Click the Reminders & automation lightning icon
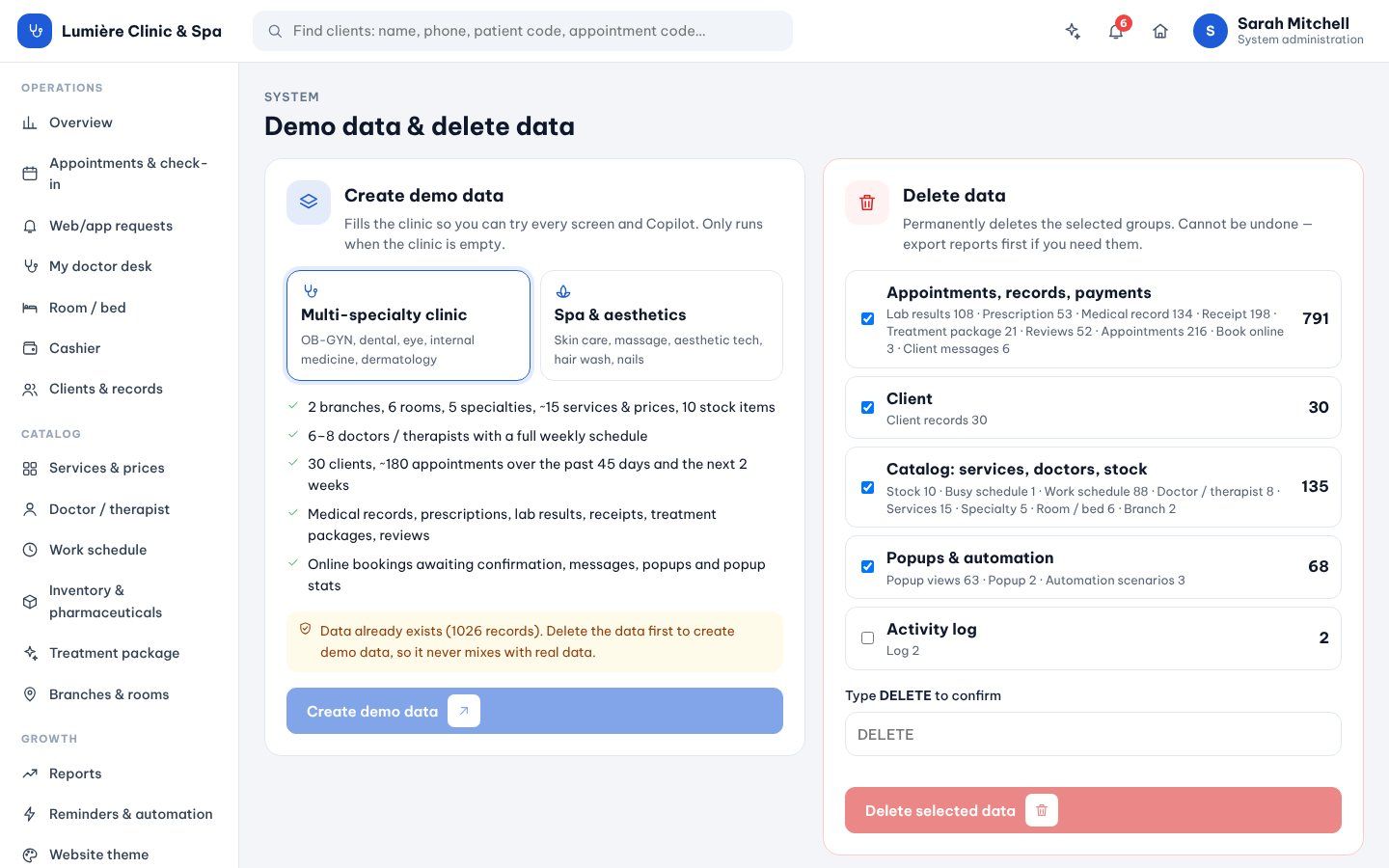This screenshot has height=868, width=1389. click(30, 814)
